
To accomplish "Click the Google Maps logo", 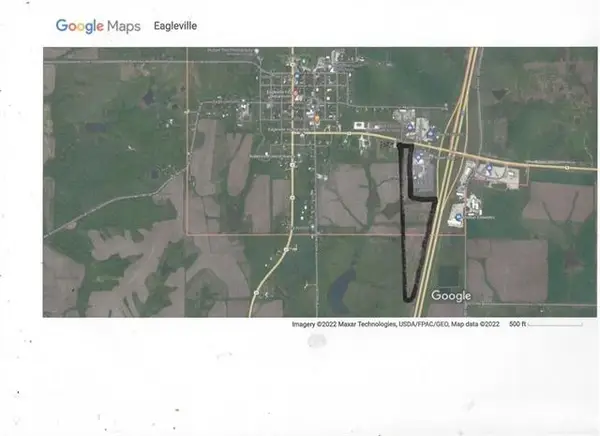I will (x=98, y=26).
